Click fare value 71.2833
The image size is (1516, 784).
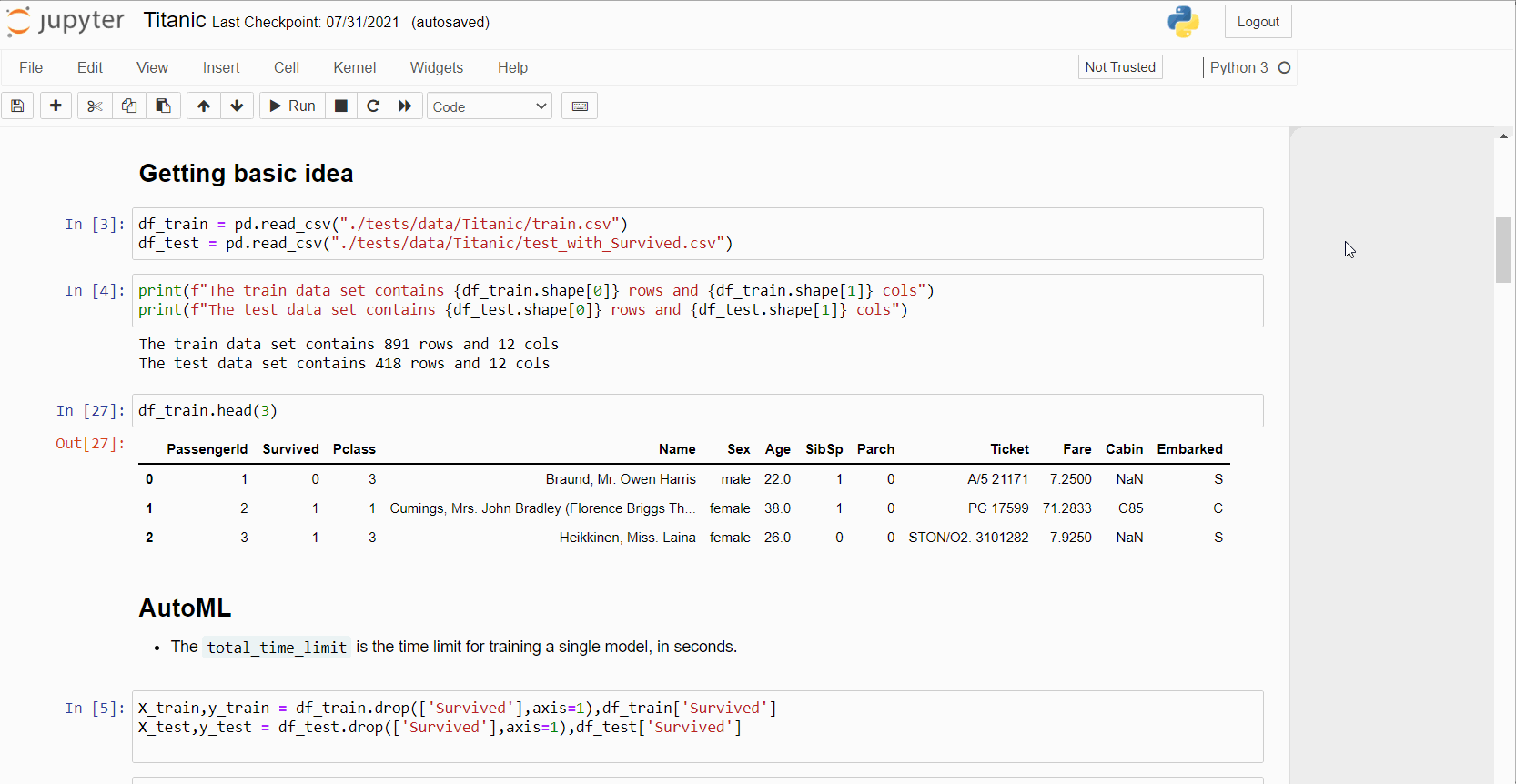pyautogui.click(x=1066, y=508)
